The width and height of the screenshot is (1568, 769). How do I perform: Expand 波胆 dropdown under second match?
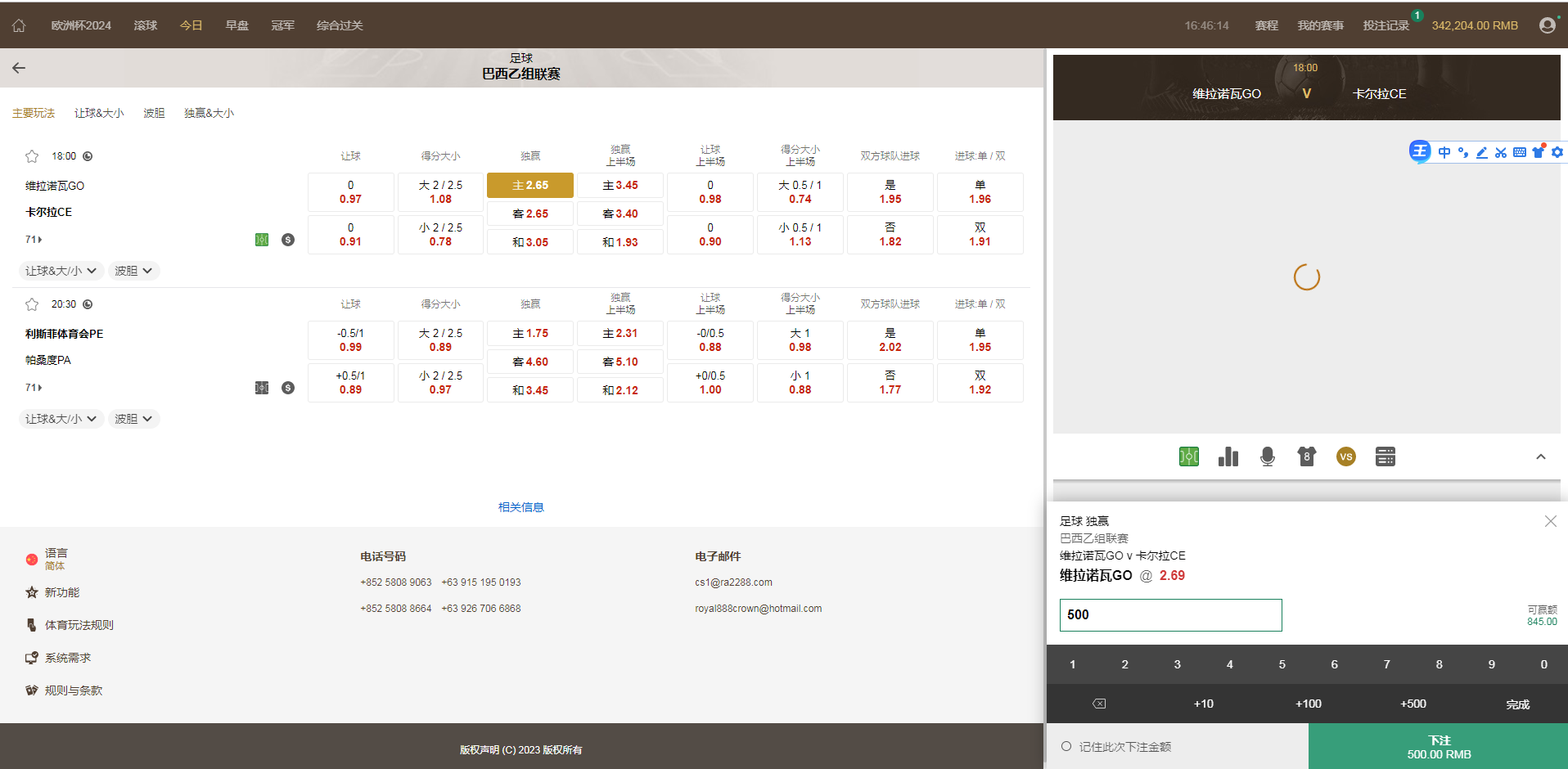pos(133,419)
